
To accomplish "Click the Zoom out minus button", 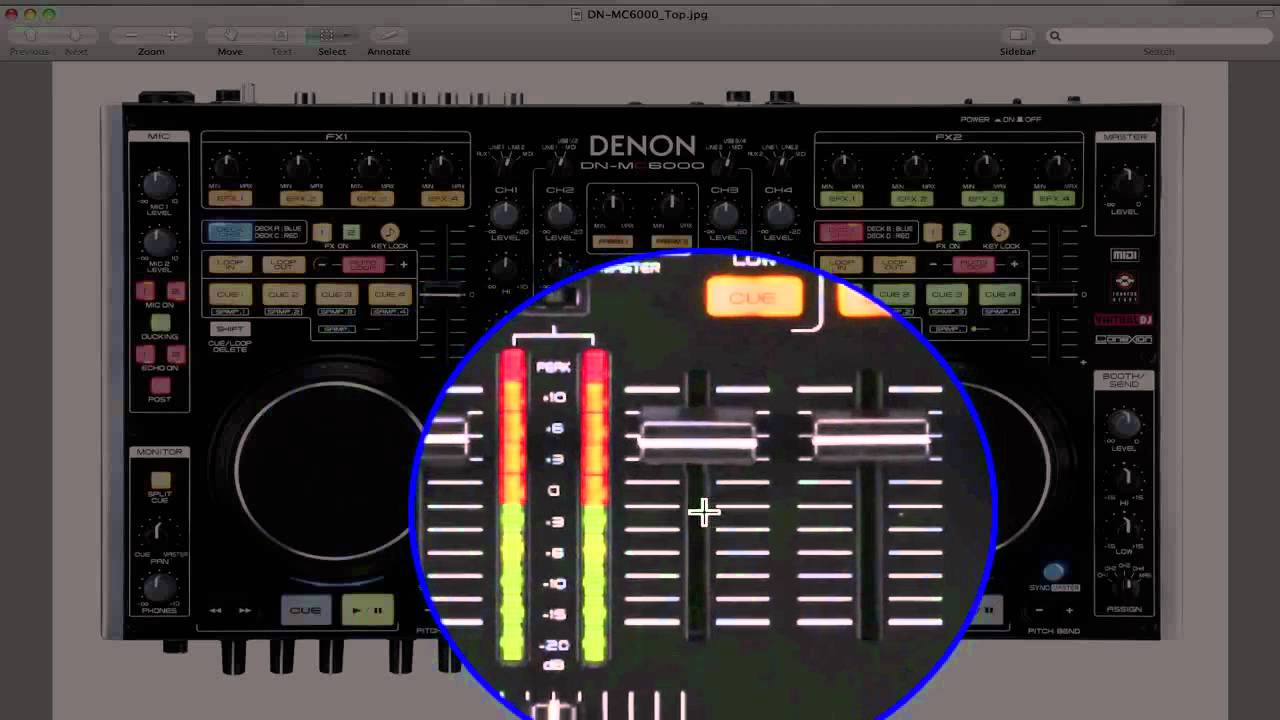I will [131, 35].
